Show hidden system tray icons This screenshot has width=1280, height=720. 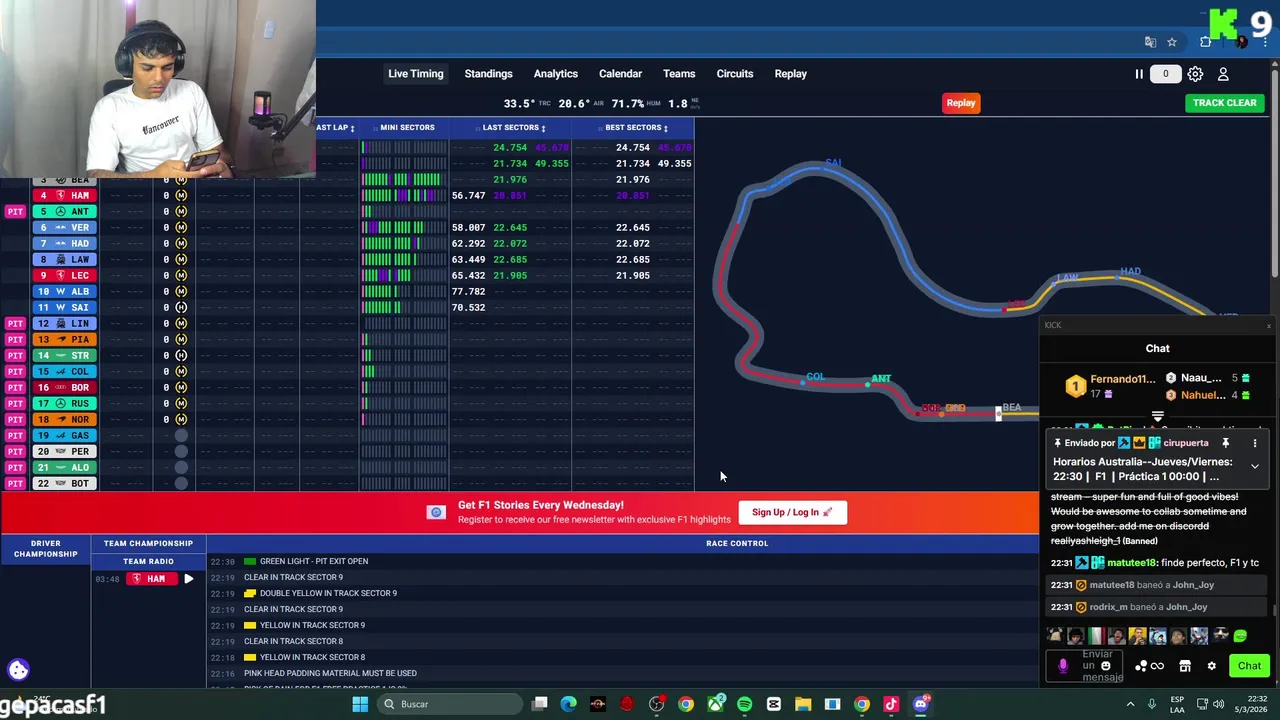[1130, 704]
